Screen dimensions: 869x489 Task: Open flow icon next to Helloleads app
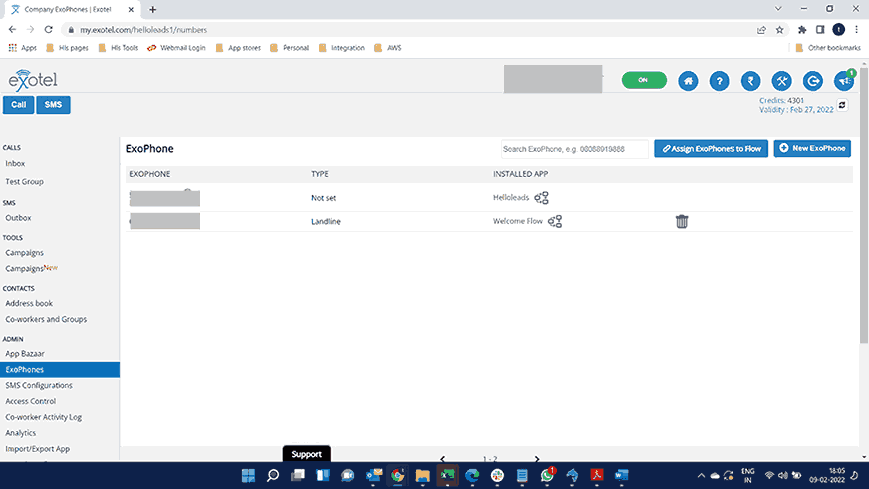[541, 198]
